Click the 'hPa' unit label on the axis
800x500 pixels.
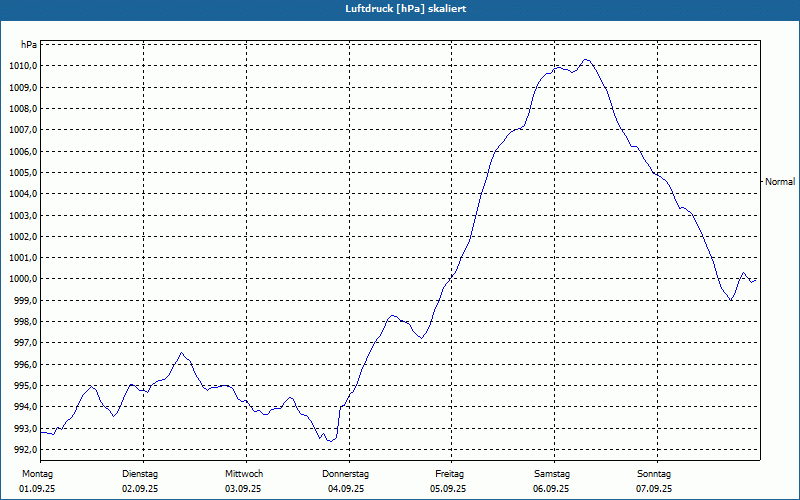tap(29, 45)
